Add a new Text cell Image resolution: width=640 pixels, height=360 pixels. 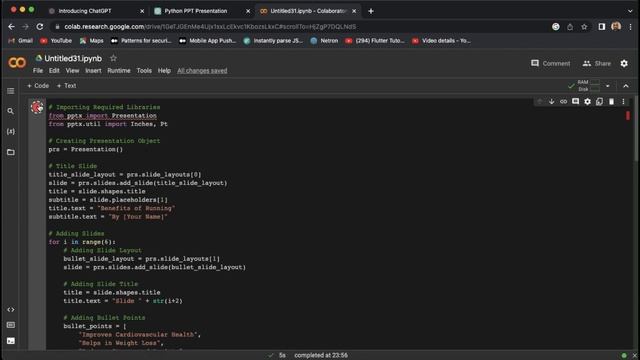click(x=67, y=86)
